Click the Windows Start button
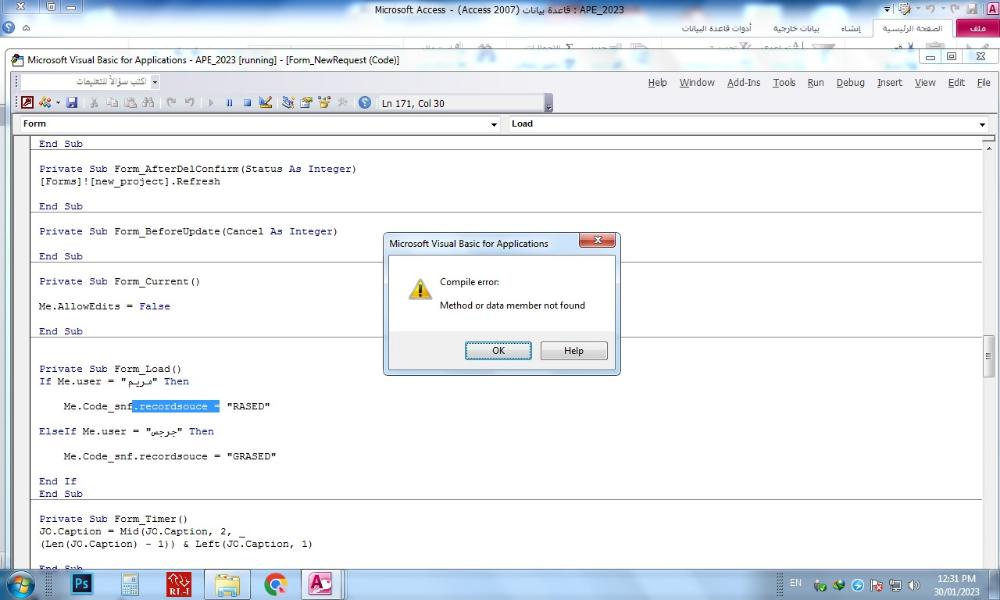1000x600 pixels. 19,585
